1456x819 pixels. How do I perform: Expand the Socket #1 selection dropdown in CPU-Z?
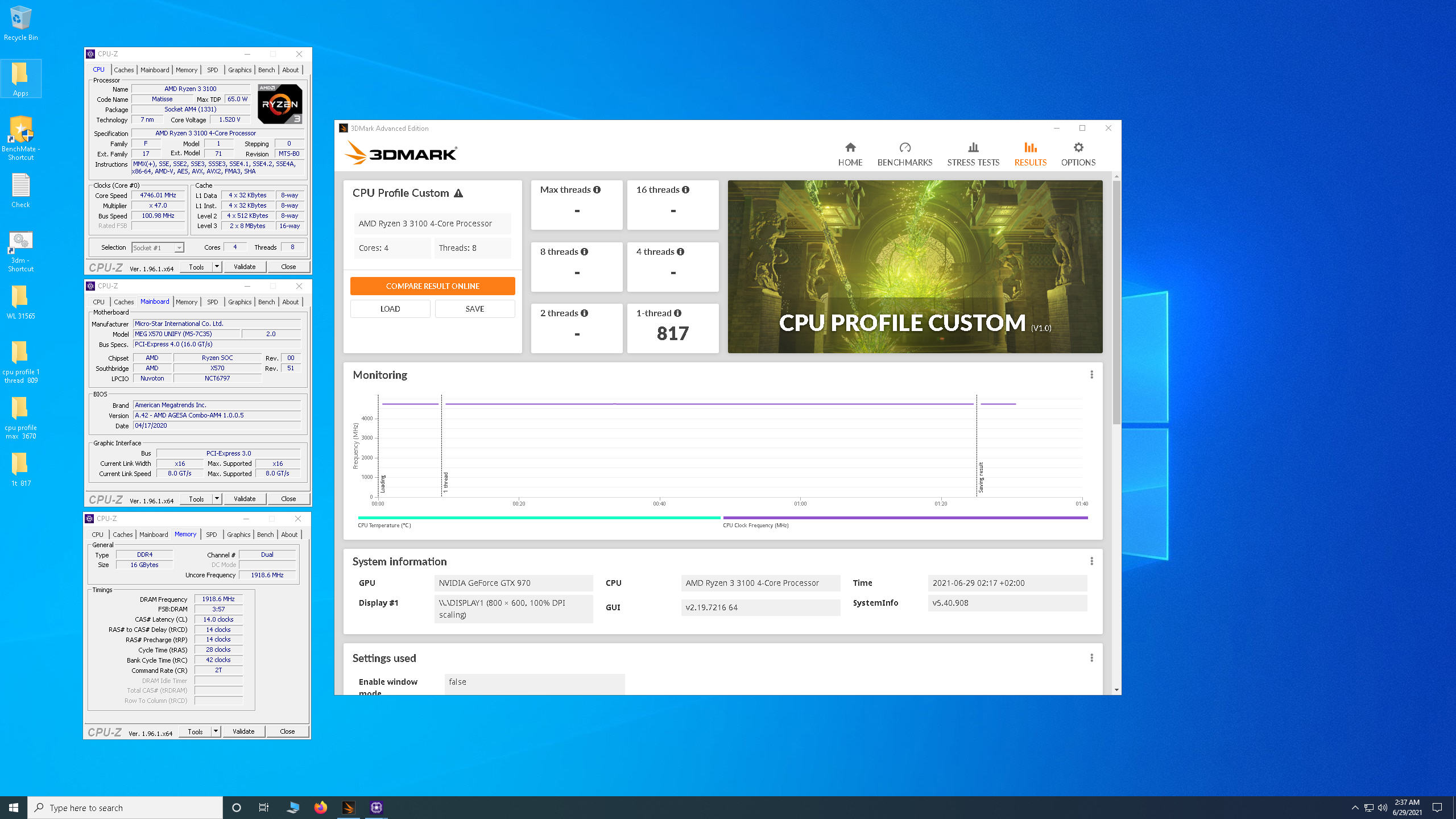point(179,248)
